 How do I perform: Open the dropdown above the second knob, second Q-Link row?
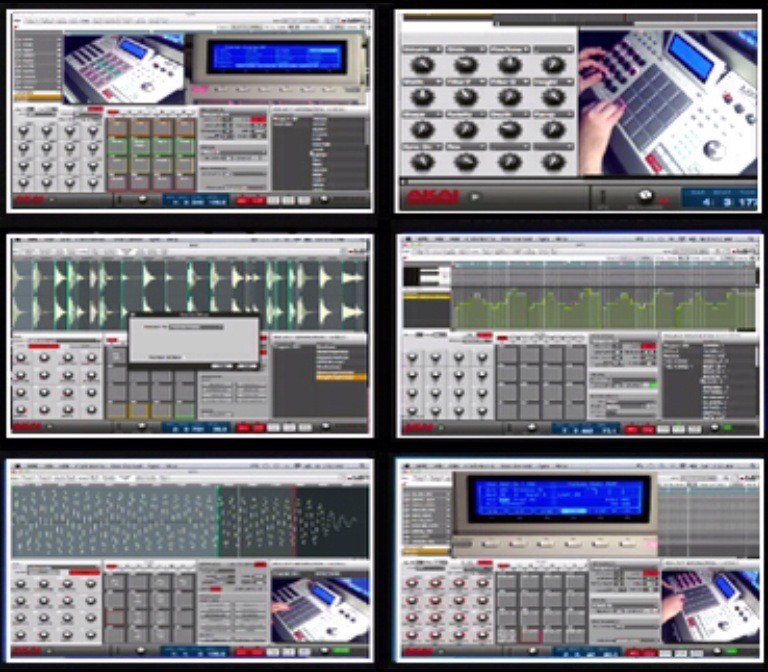(x=466, y=82)
